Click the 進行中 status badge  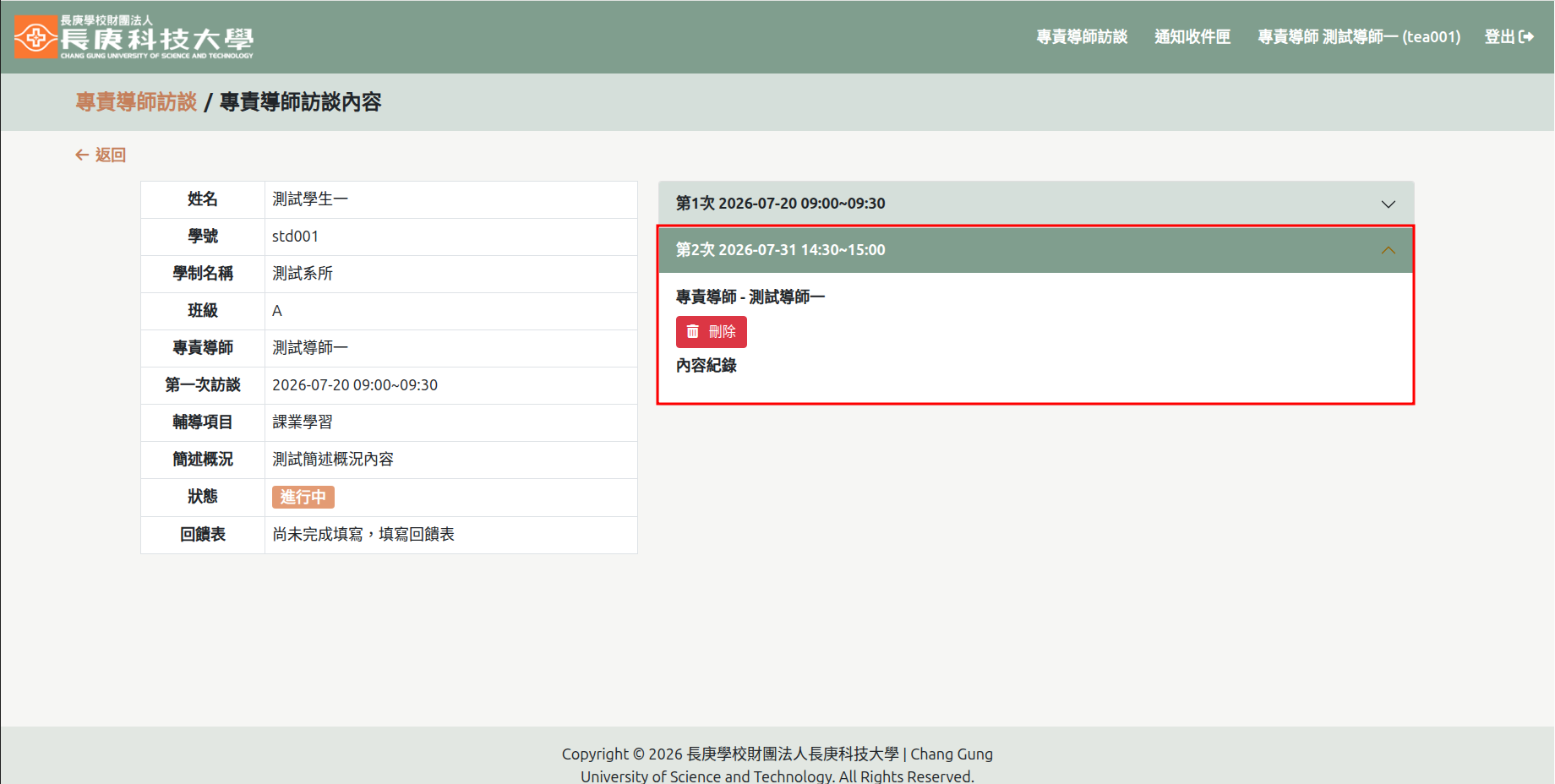point(303,497)
